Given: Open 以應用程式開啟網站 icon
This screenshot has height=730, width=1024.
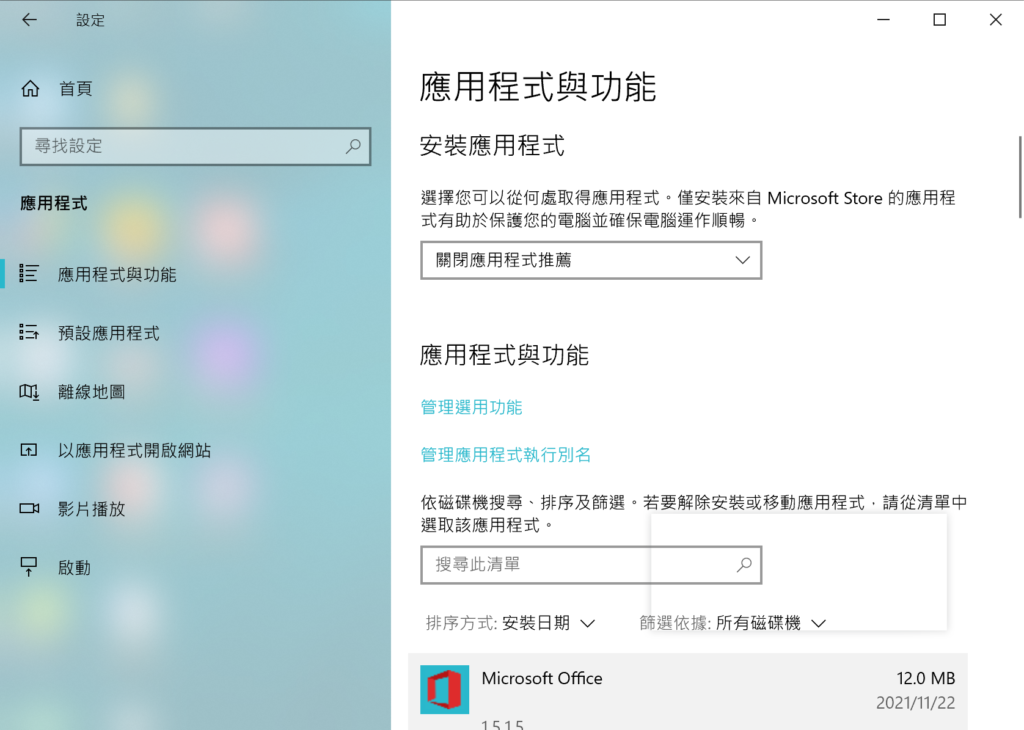Looking at the screenshot, I should pos(29,450).
